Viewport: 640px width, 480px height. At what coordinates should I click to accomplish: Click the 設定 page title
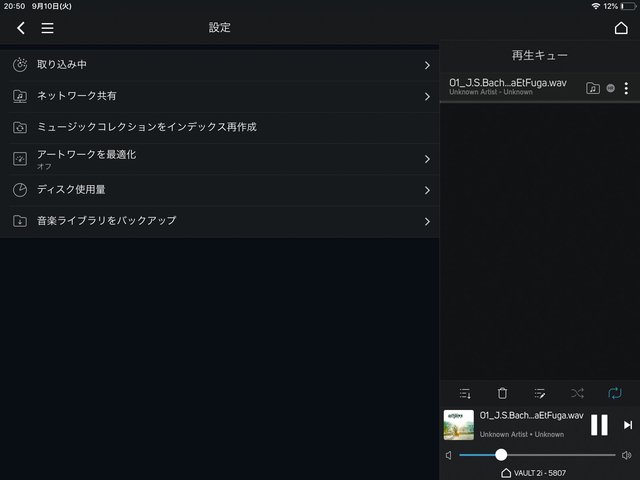[220, 27]
